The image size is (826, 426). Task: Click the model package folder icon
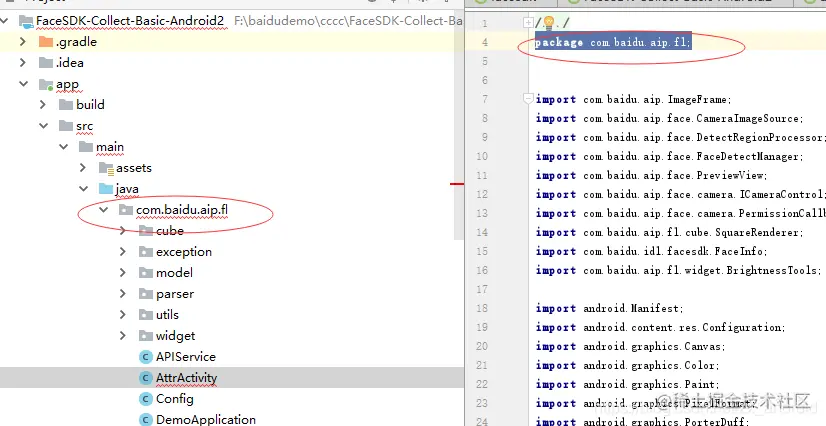146,273
